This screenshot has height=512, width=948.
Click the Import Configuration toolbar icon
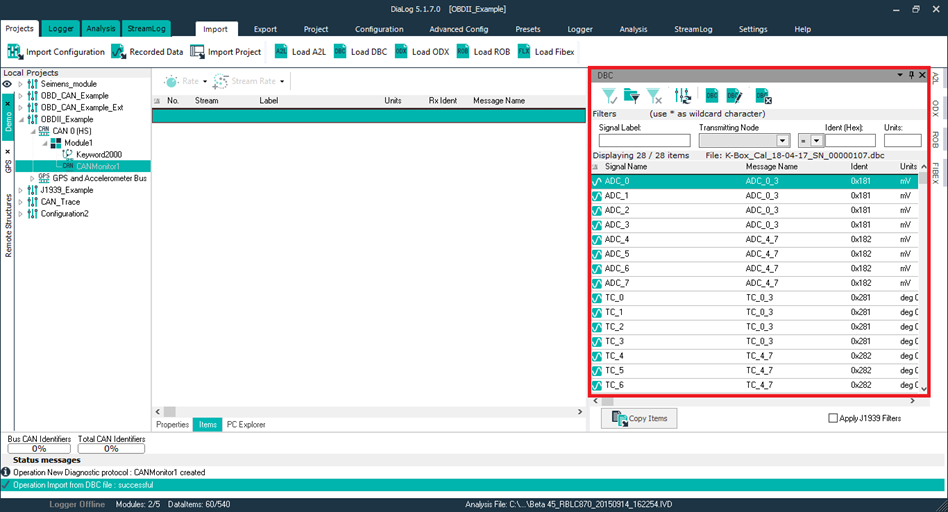15,52
